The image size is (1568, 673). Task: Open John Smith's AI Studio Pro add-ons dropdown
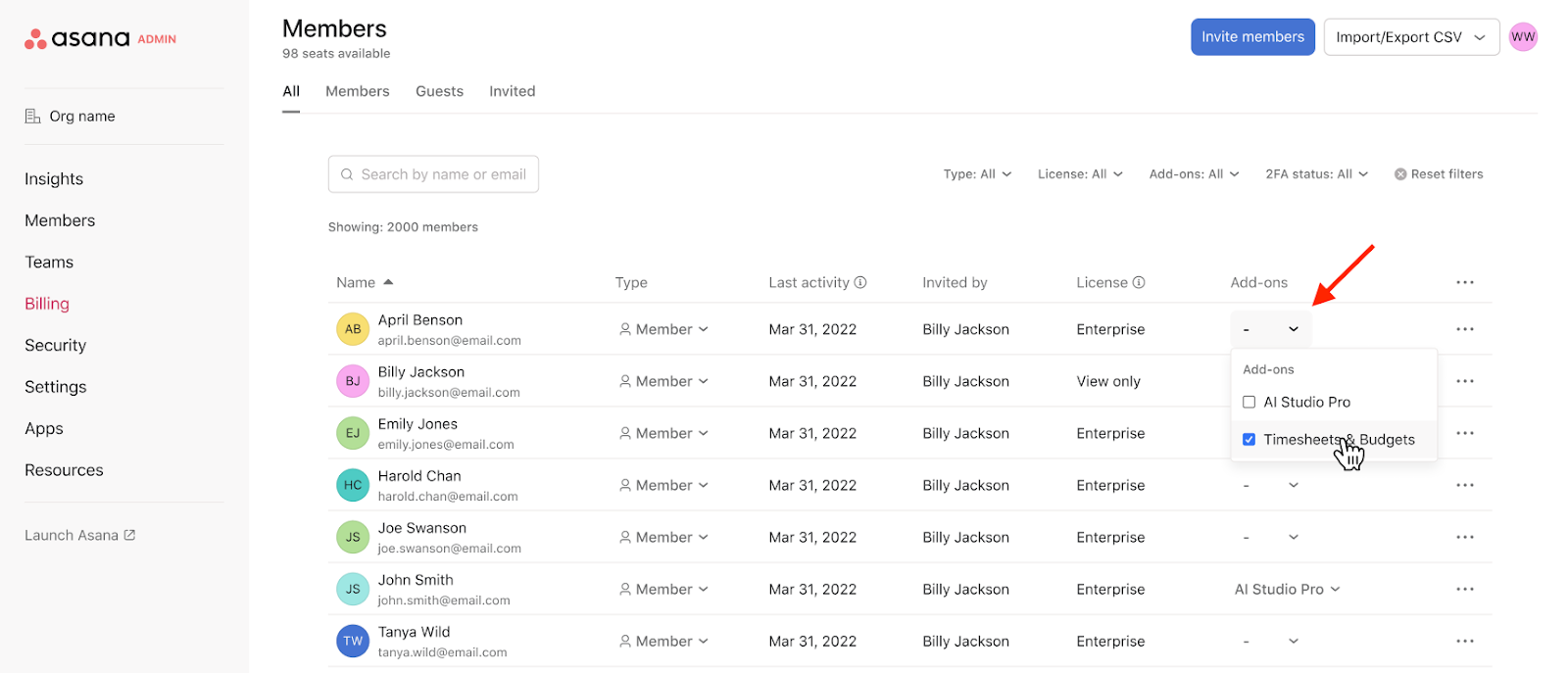[1287, 589]
